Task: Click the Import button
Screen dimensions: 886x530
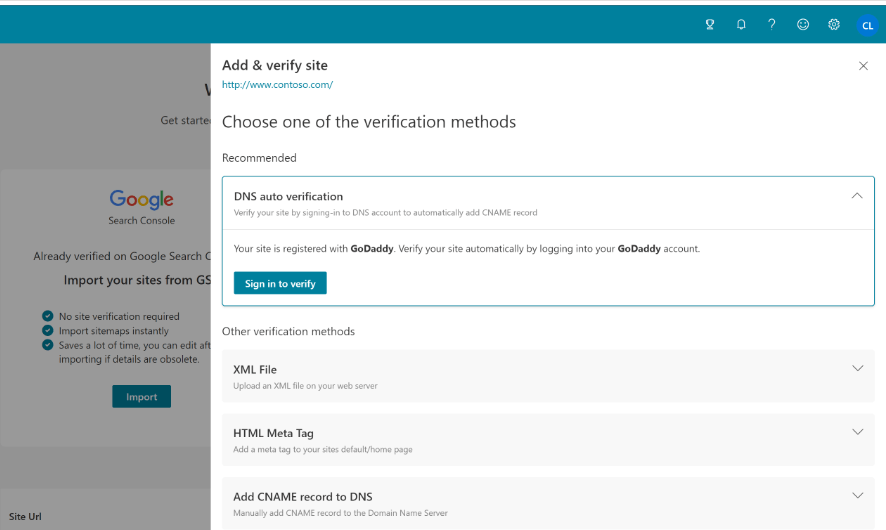Action: tap(141, 397)
